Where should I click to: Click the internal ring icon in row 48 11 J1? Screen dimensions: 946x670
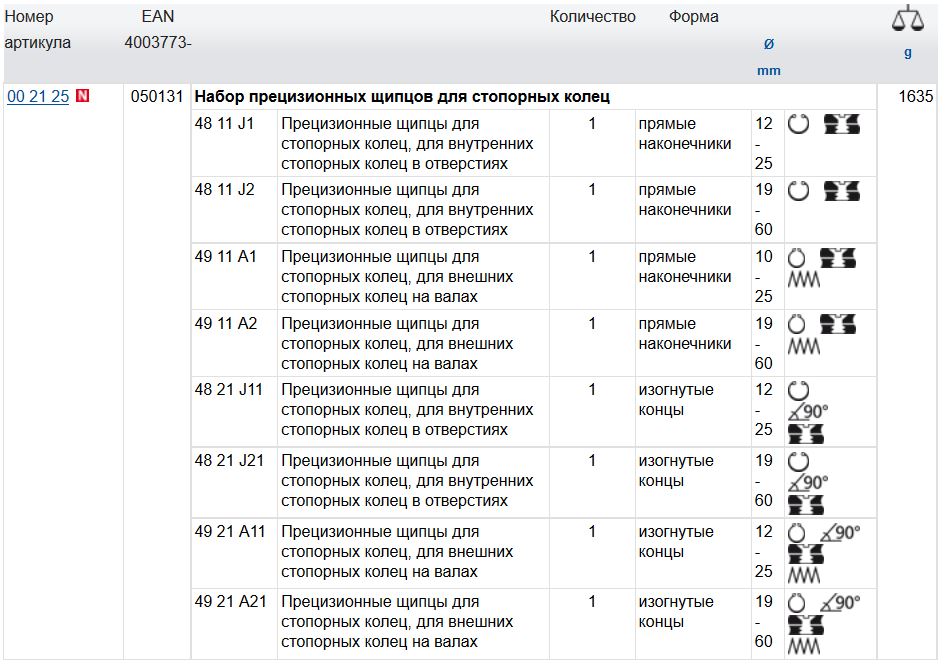[x=799, y=125]
